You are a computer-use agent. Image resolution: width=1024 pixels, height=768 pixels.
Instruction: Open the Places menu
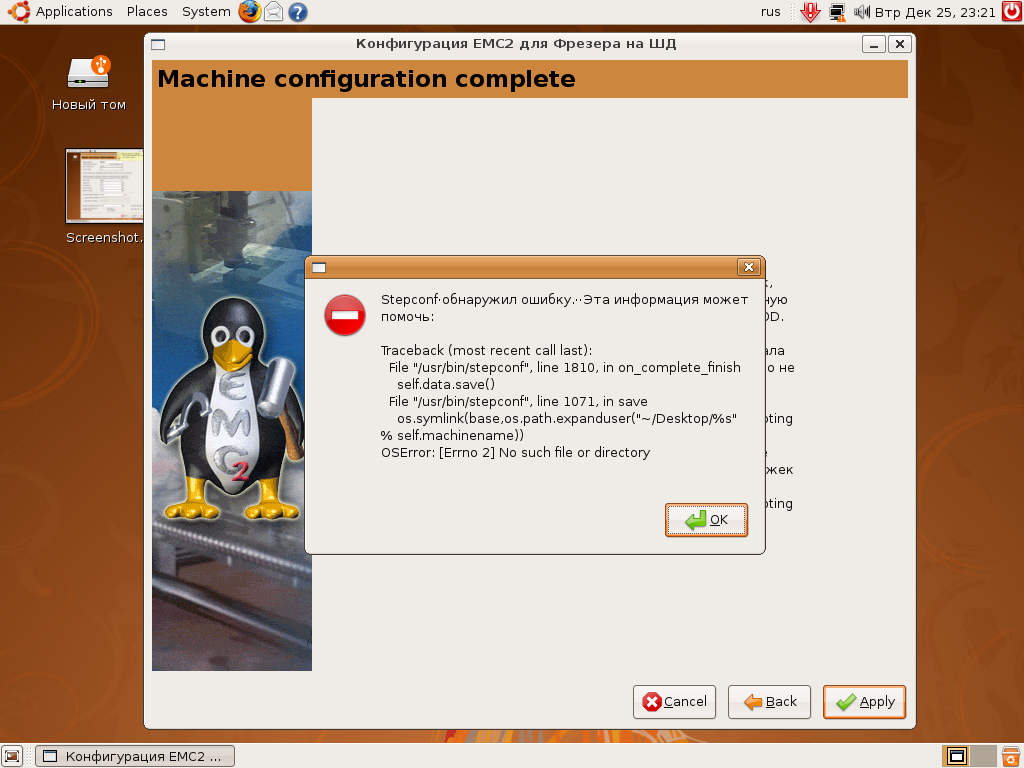point(147,12)
